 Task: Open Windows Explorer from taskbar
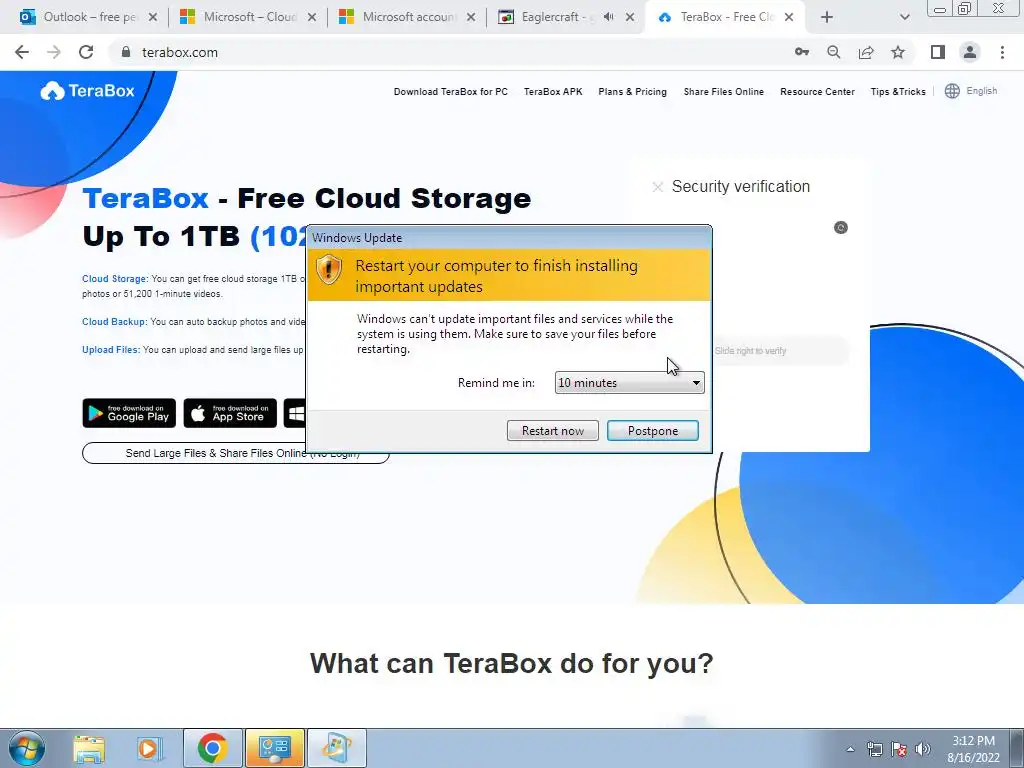point(89,748)
